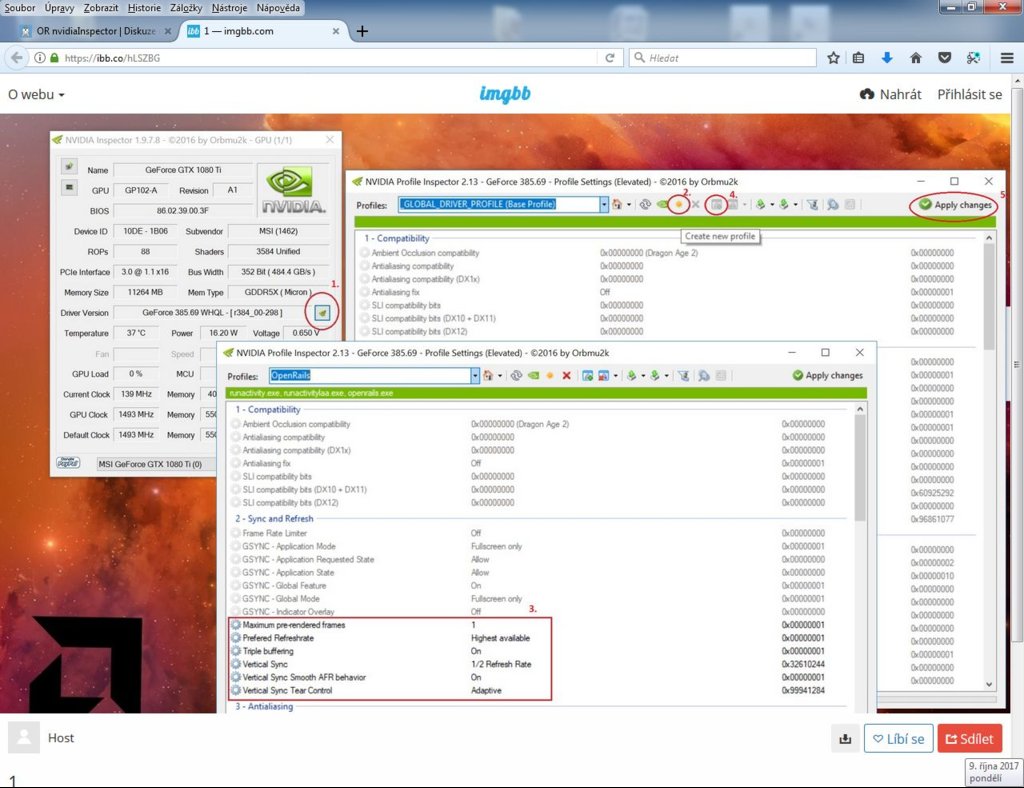1024x788 pixels.
Task: Click the icon left of Name in NVIDIA Inspector
Action: (x=69, y=166)
